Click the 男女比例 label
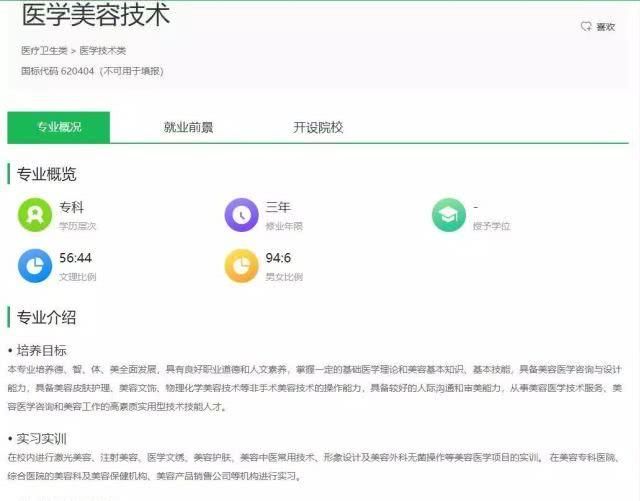 click(x=284, y=277)
